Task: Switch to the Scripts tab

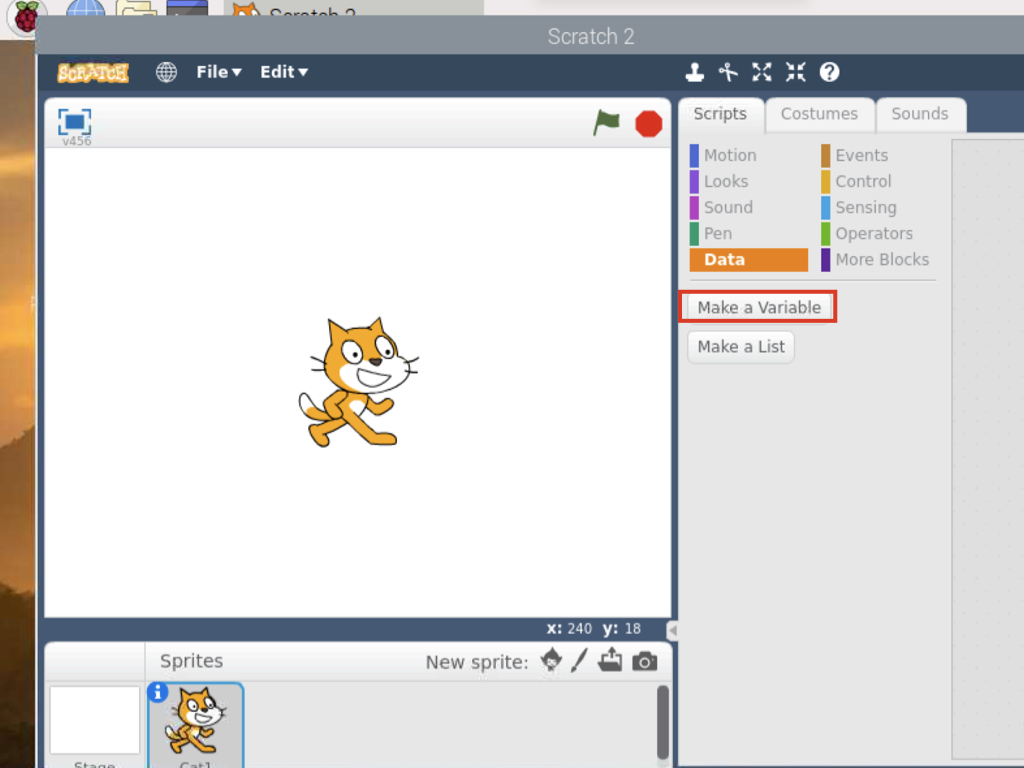Action: tap(720, 114)
